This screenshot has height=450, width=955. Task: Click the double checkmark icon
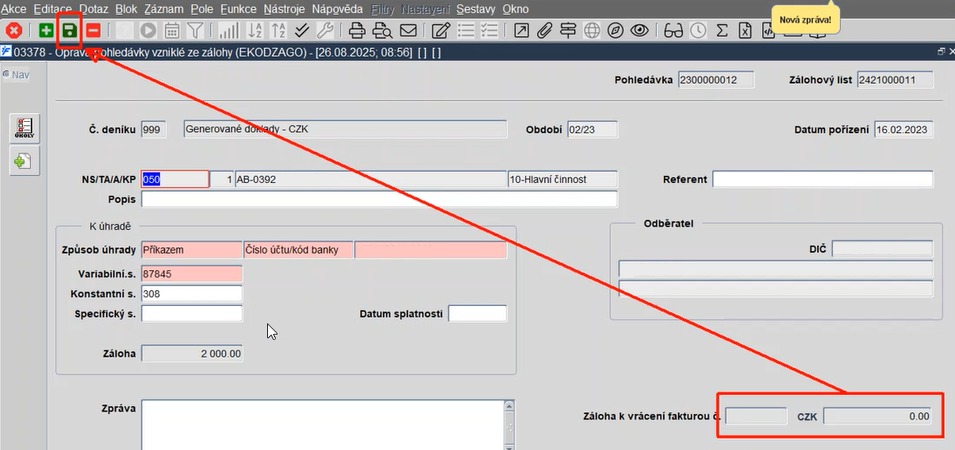(x=302, y=30)
